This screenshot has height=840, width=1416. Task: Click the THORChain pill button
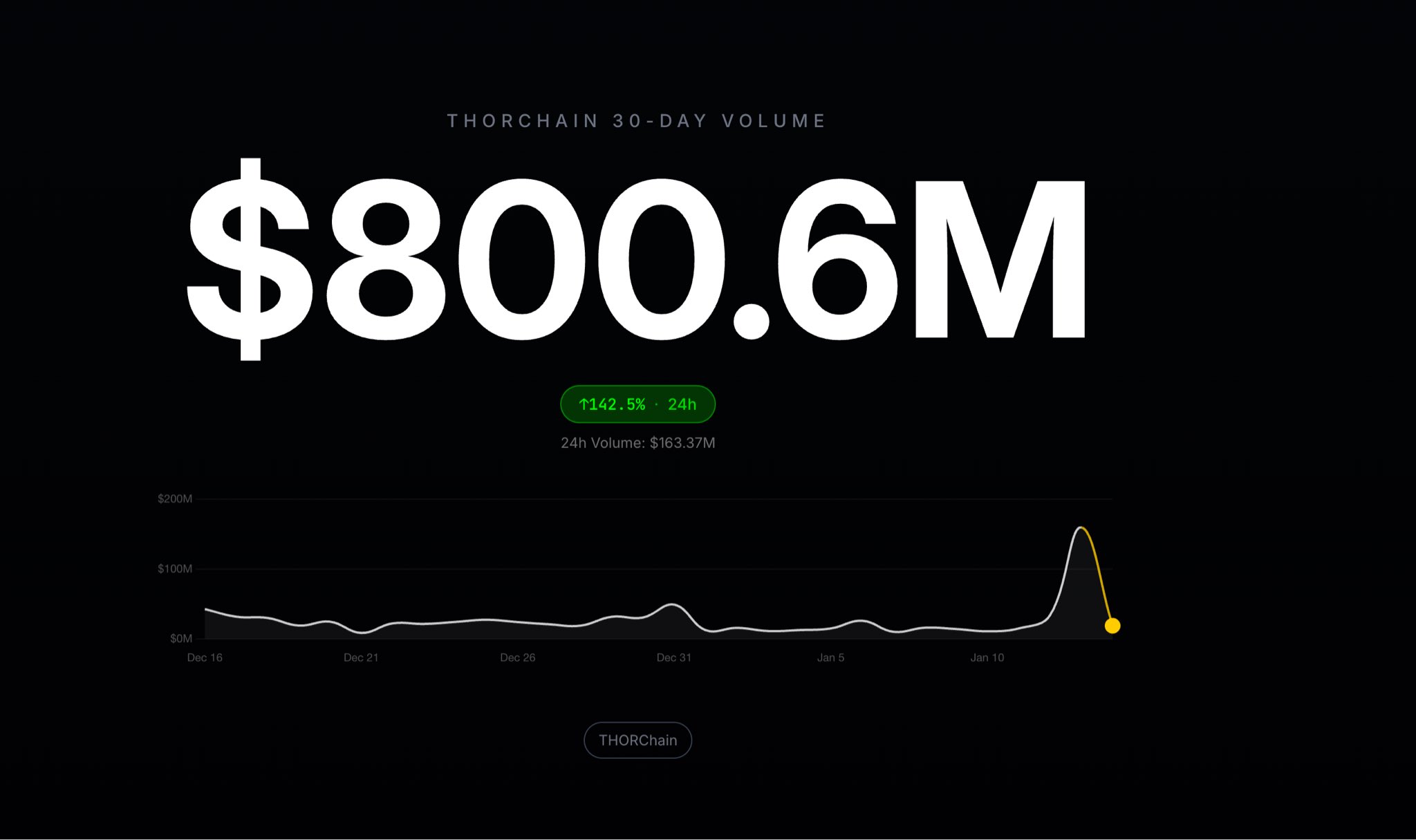pos(637,740)
